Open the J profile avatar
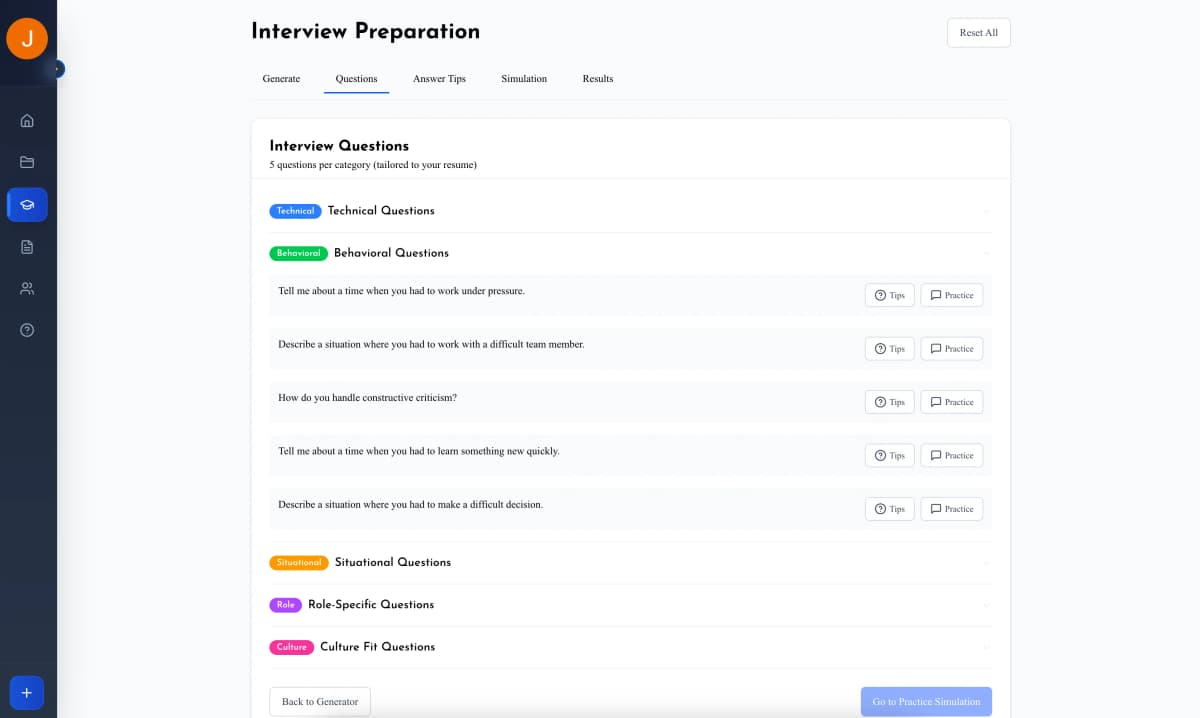The width and height of the screenshot is (1200, 718). (x=27, y=38)
